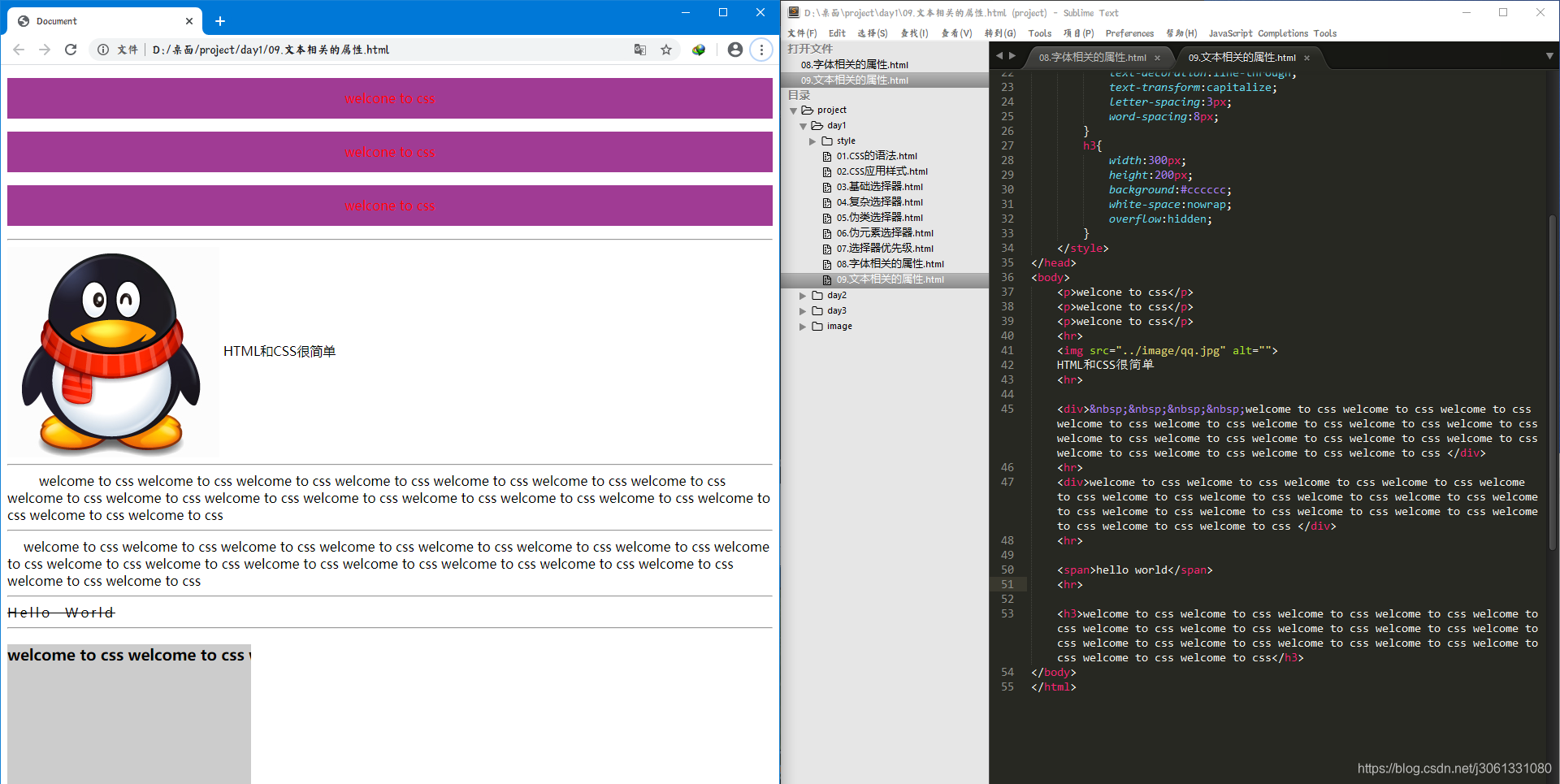
Task: Click the day1 folder icon
Action: pyautogui.click(x=817, y=125)
